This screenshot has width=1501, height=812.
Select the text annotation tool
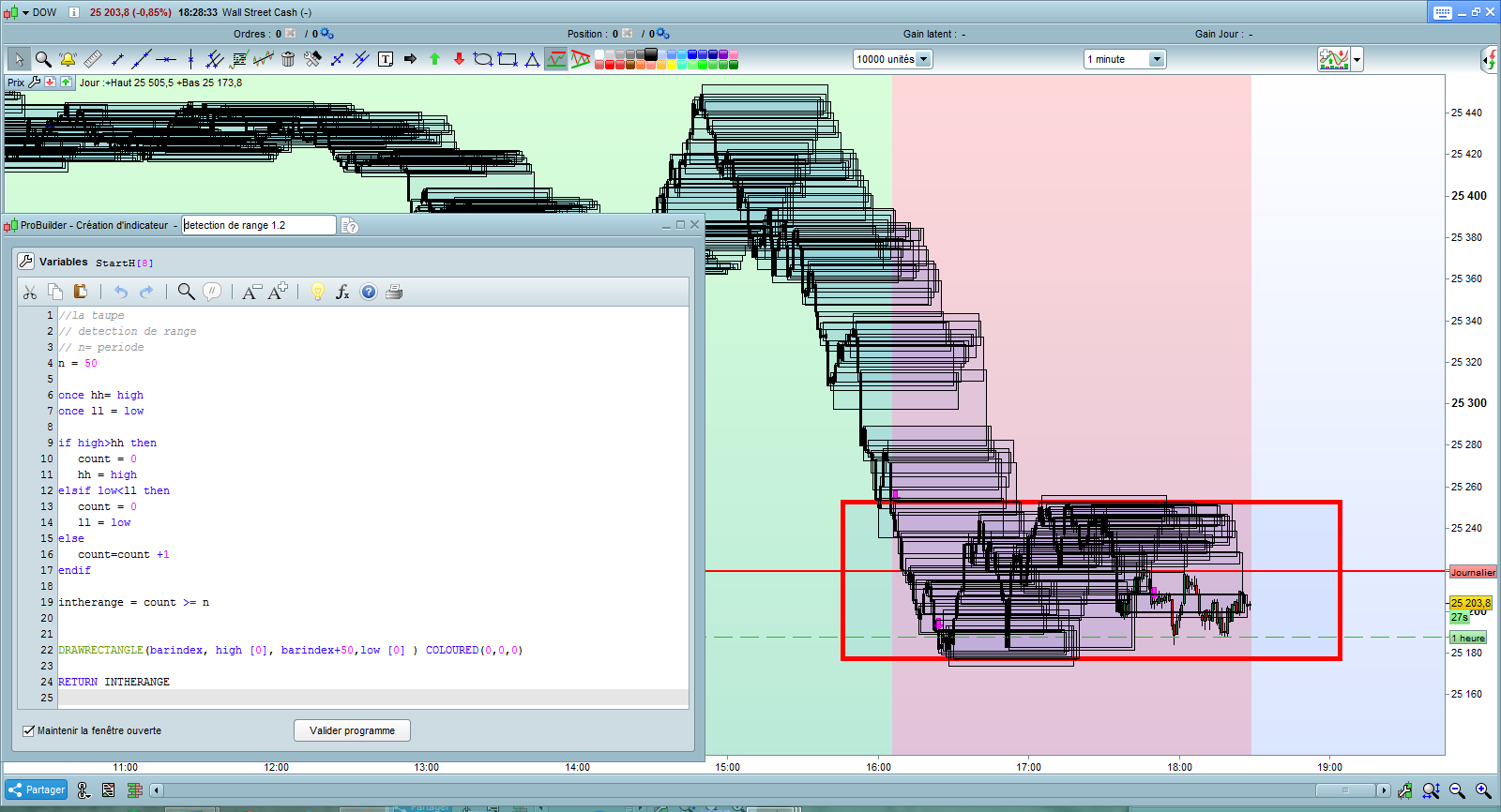[x=386, y=59]
